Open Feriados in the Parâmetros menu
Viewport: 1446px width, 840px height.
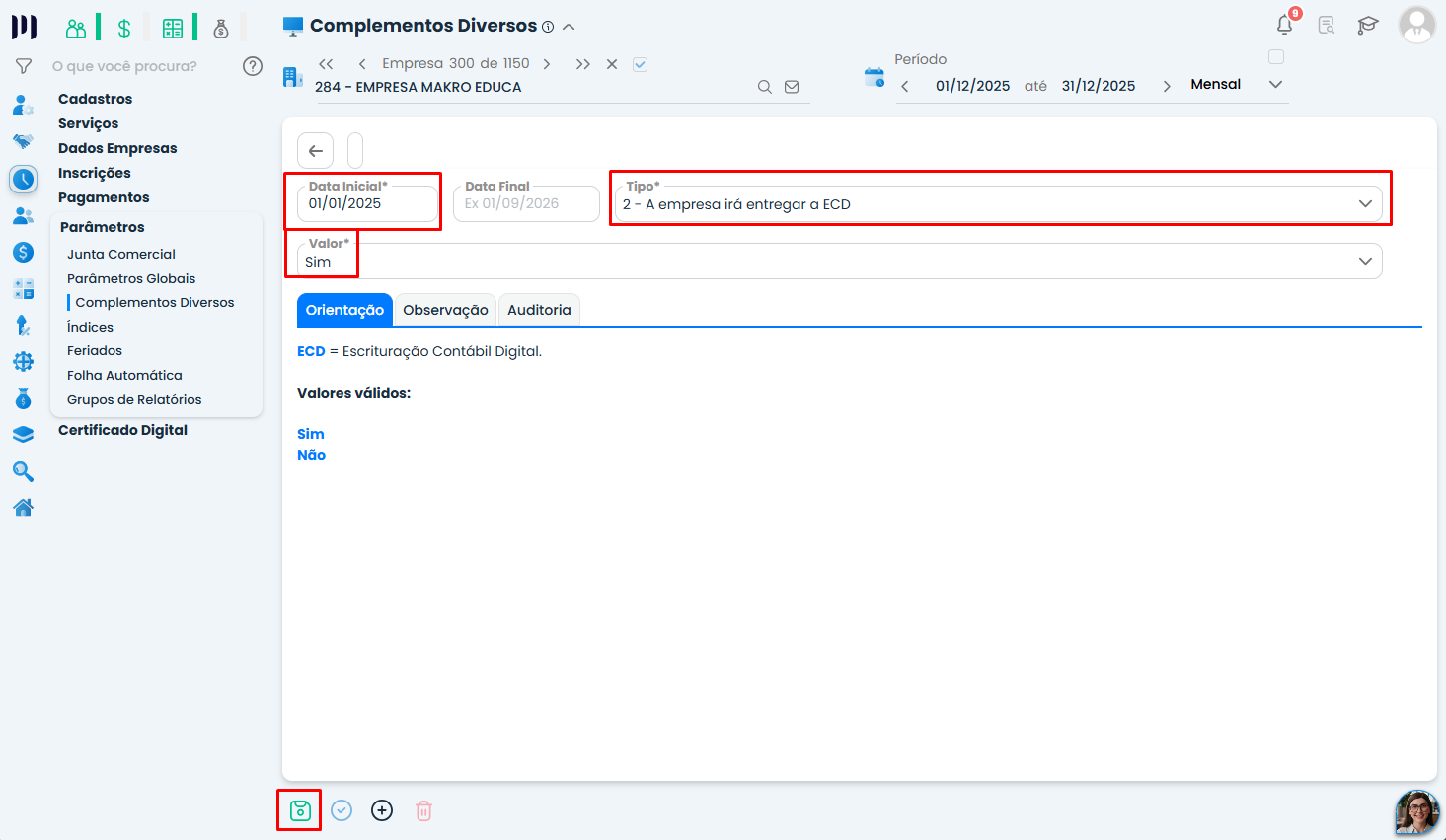click(x=95, y=350)
